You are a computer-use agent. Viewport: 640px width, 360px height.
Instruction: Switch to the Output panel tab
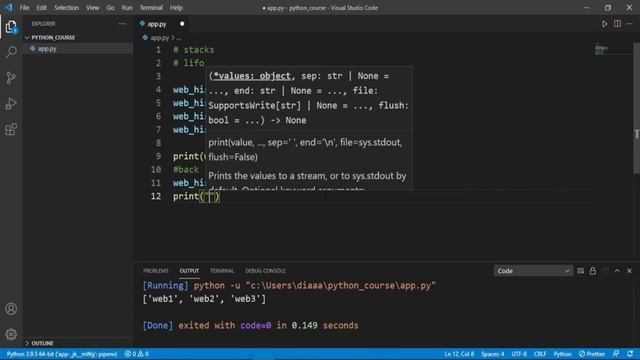[189, 271]
